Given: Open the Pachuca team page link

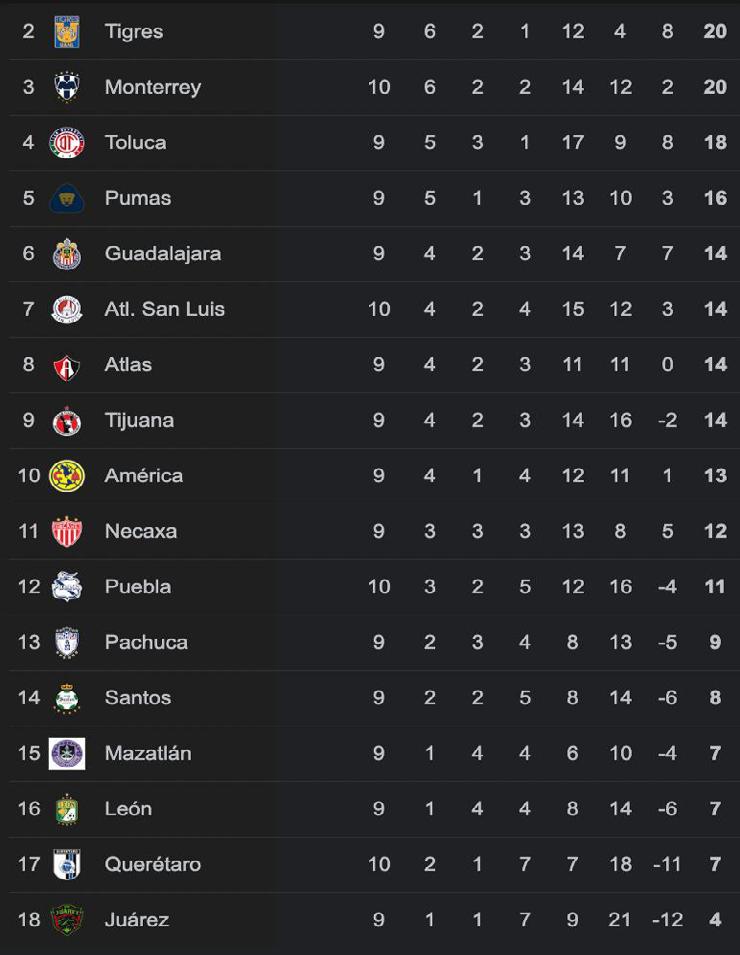Looking at the screenshot, I should (146, 642).
